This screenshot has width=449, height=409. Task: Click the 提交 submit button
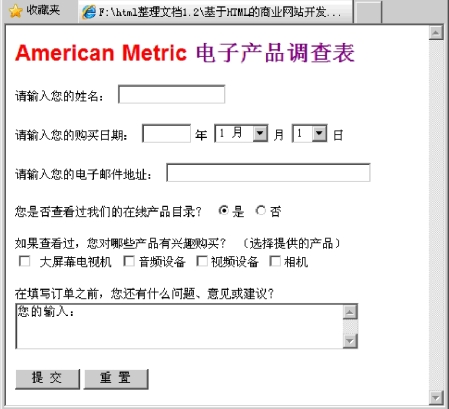coord(47,379)
